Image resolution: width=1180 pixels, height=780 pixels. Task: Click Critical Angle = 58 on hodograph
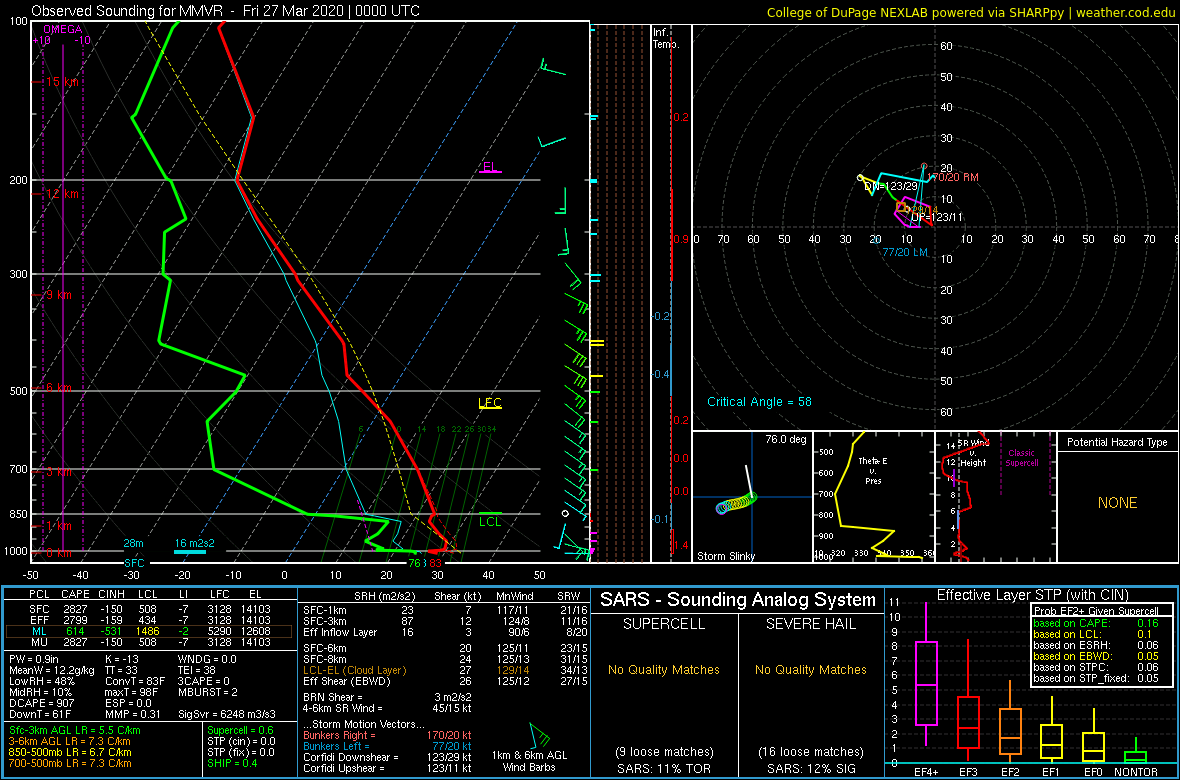[760, 401]
